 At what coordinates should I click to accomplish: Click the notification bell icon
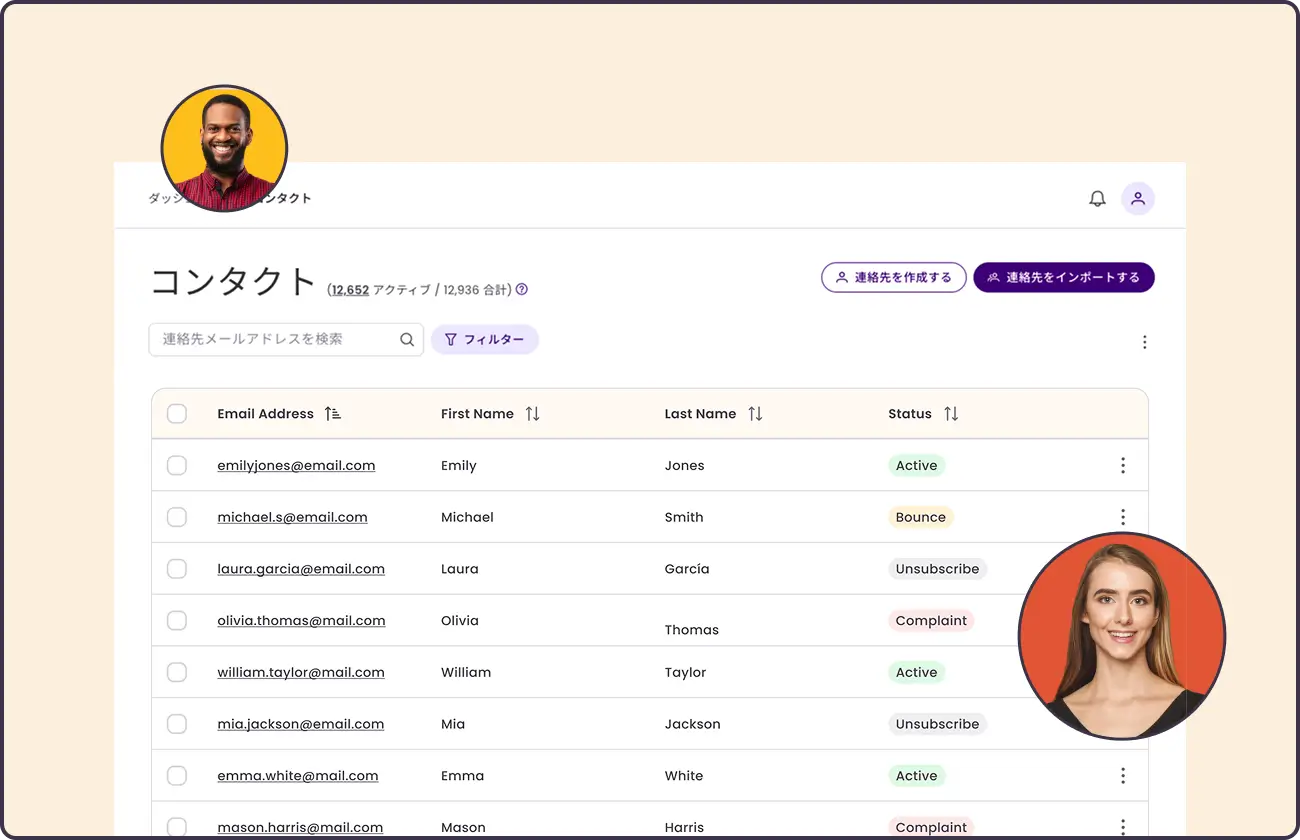[x=1097, y=199]
